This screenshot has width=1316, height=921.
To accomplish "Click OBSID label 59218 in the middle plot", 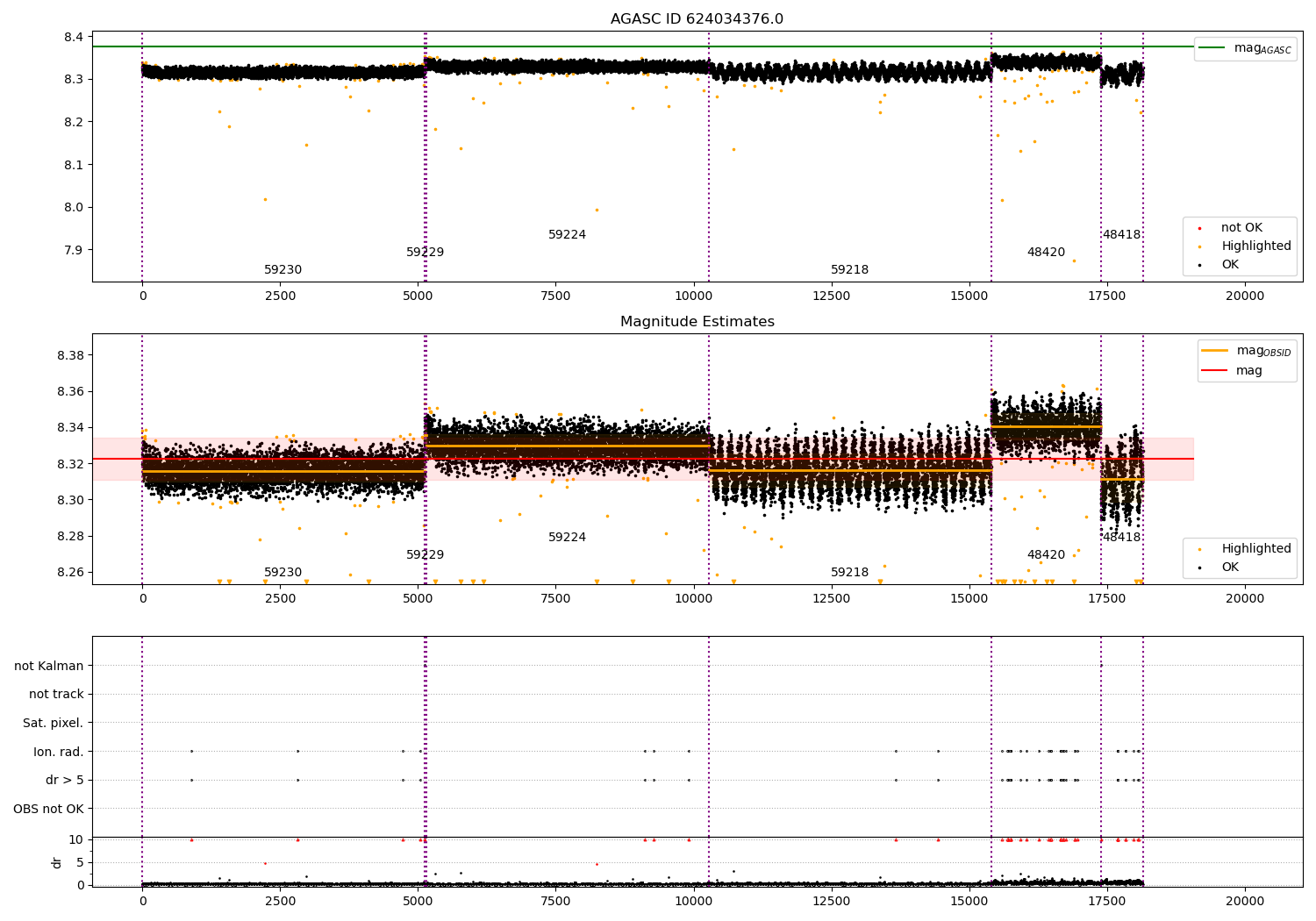I will point(849,573).
